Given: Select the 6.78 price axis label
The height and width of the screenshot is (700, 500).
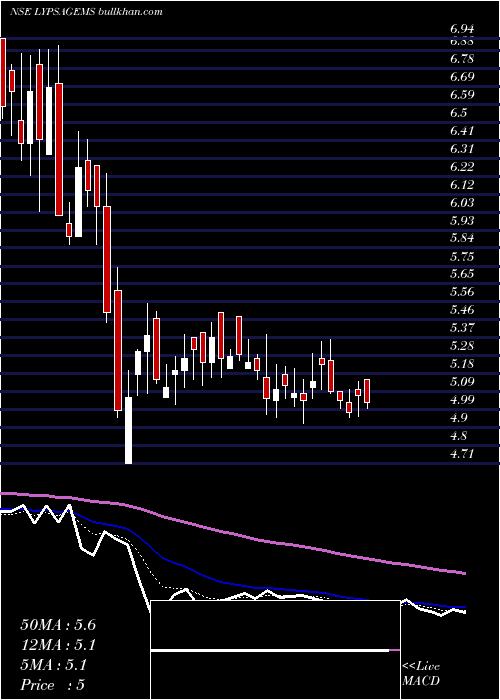Looking at the screenshot, I should coord(462,59).
